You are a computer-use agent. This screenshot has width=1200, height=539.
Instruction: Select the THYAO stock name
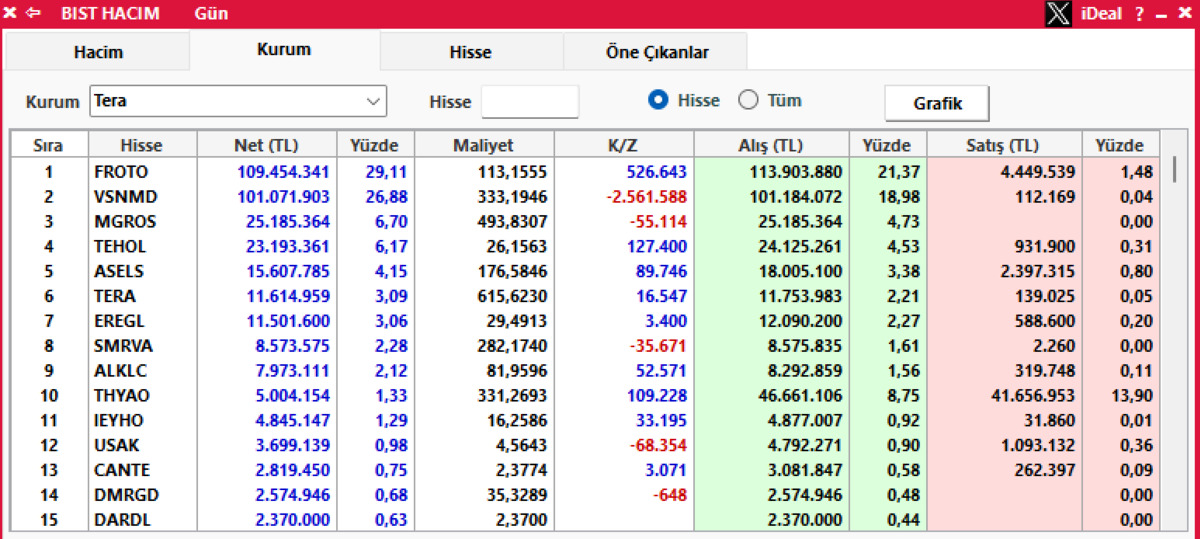coord(121,395)
